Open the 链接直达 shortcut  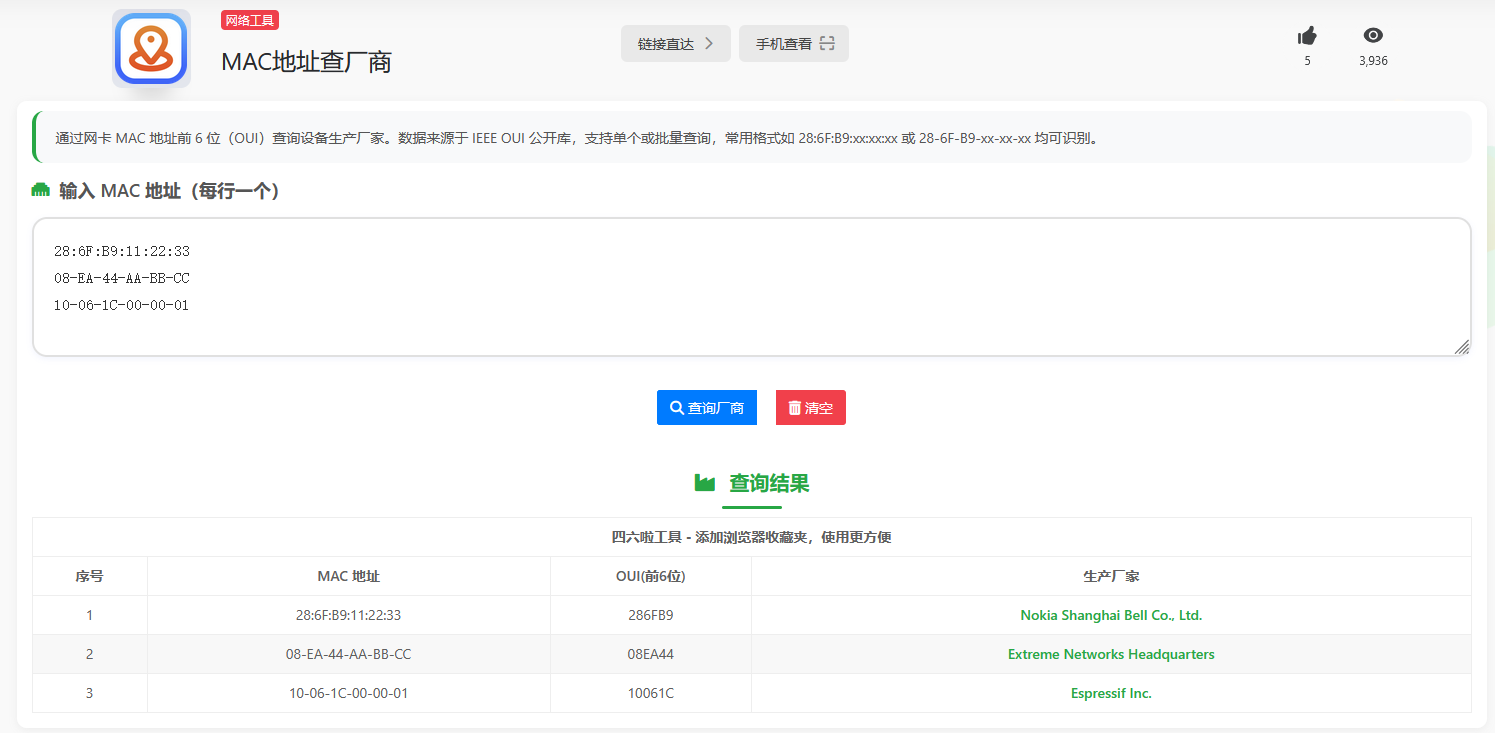coord(675,43)
